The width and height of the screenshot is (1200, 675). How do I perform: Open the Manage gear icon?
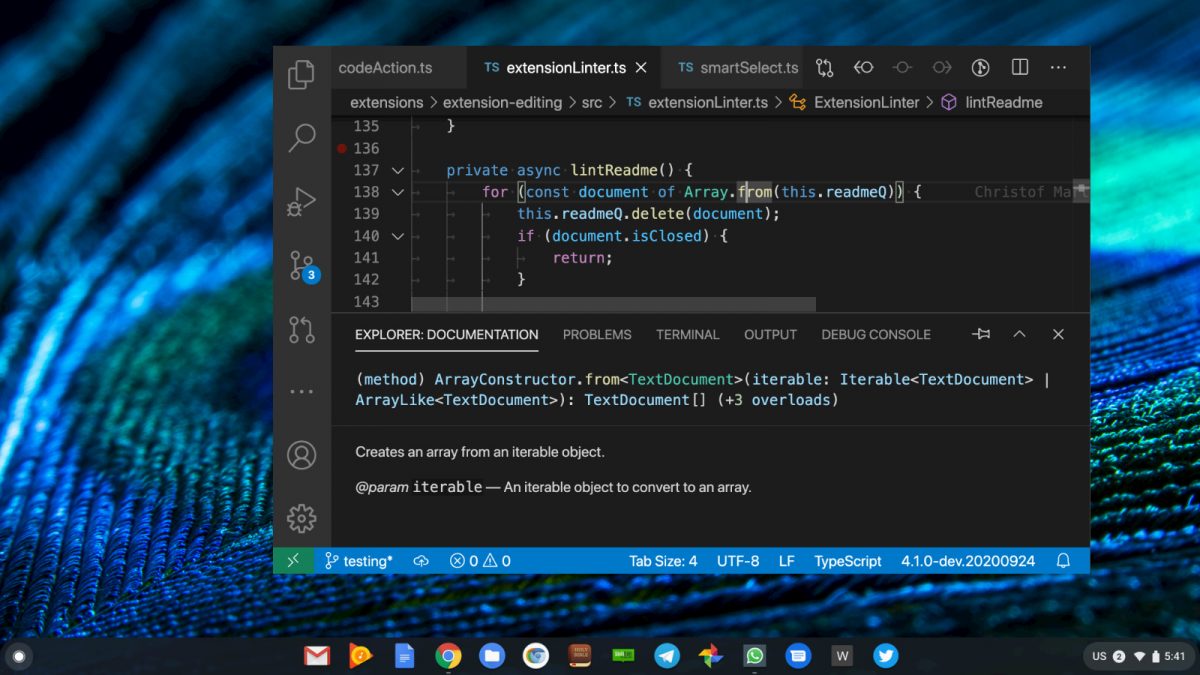(x=301, y=518)
